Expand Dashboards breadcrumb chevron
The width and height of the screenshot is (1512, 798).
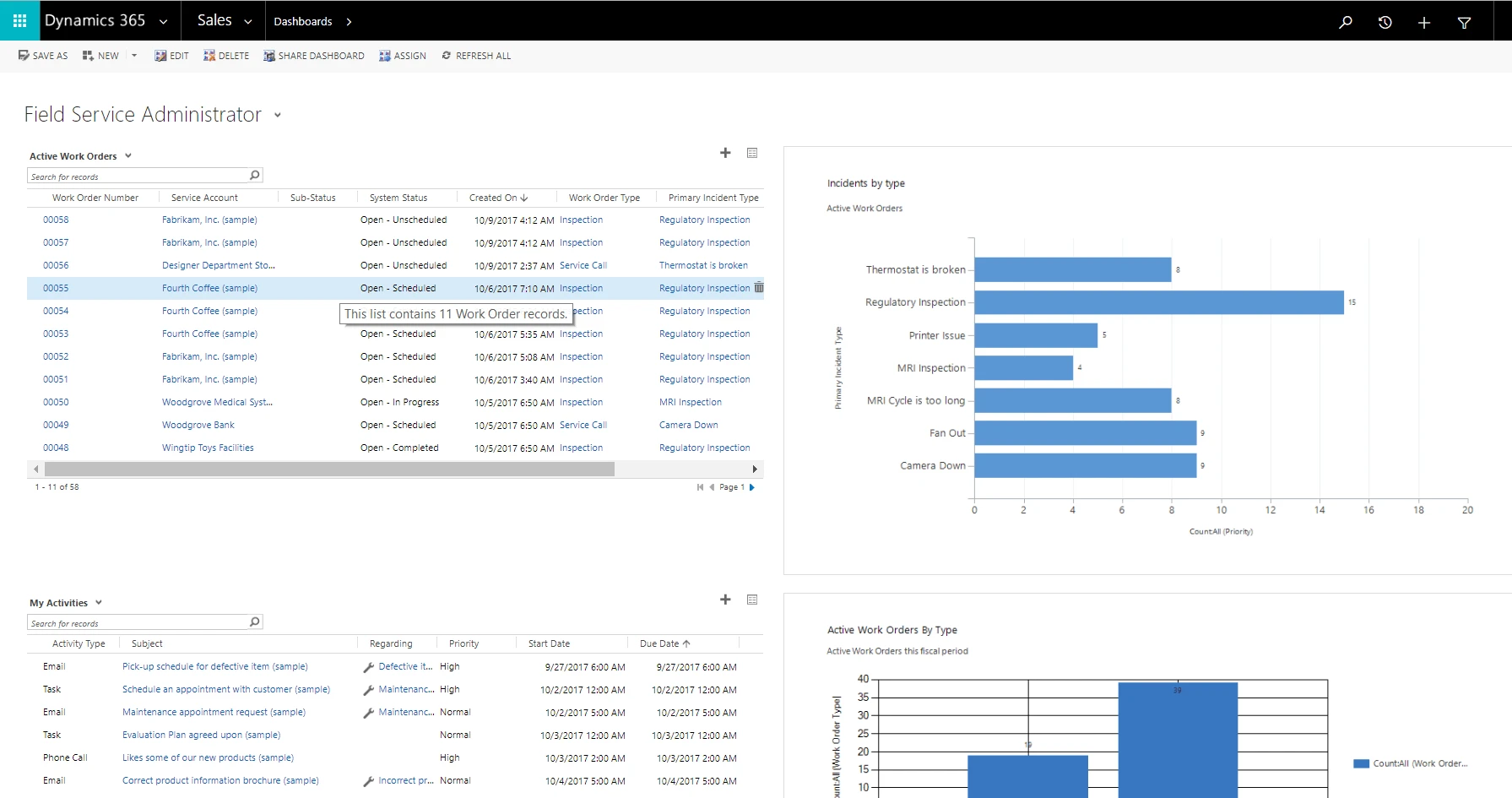(x=349, y=22)
